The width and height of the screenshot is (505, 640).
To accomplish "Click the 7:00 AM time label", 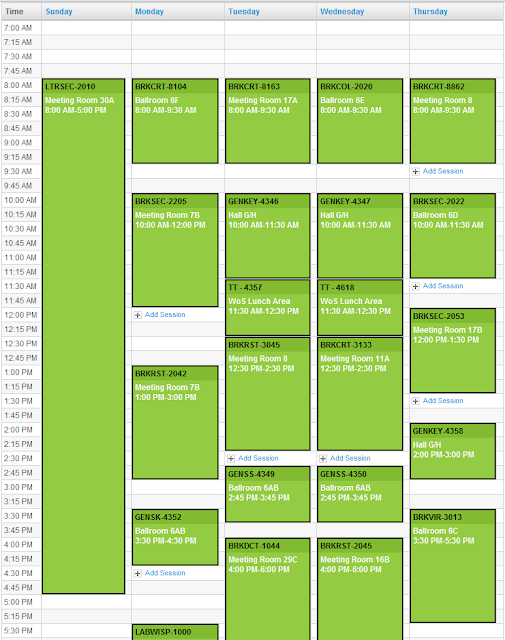I will [18, 28].
